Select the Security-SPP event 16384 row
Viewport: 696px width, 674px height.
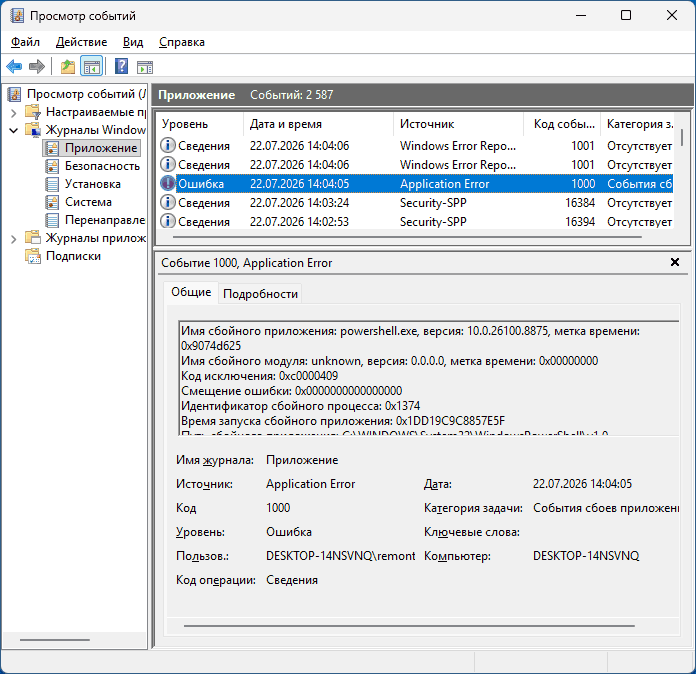[415, 203]
